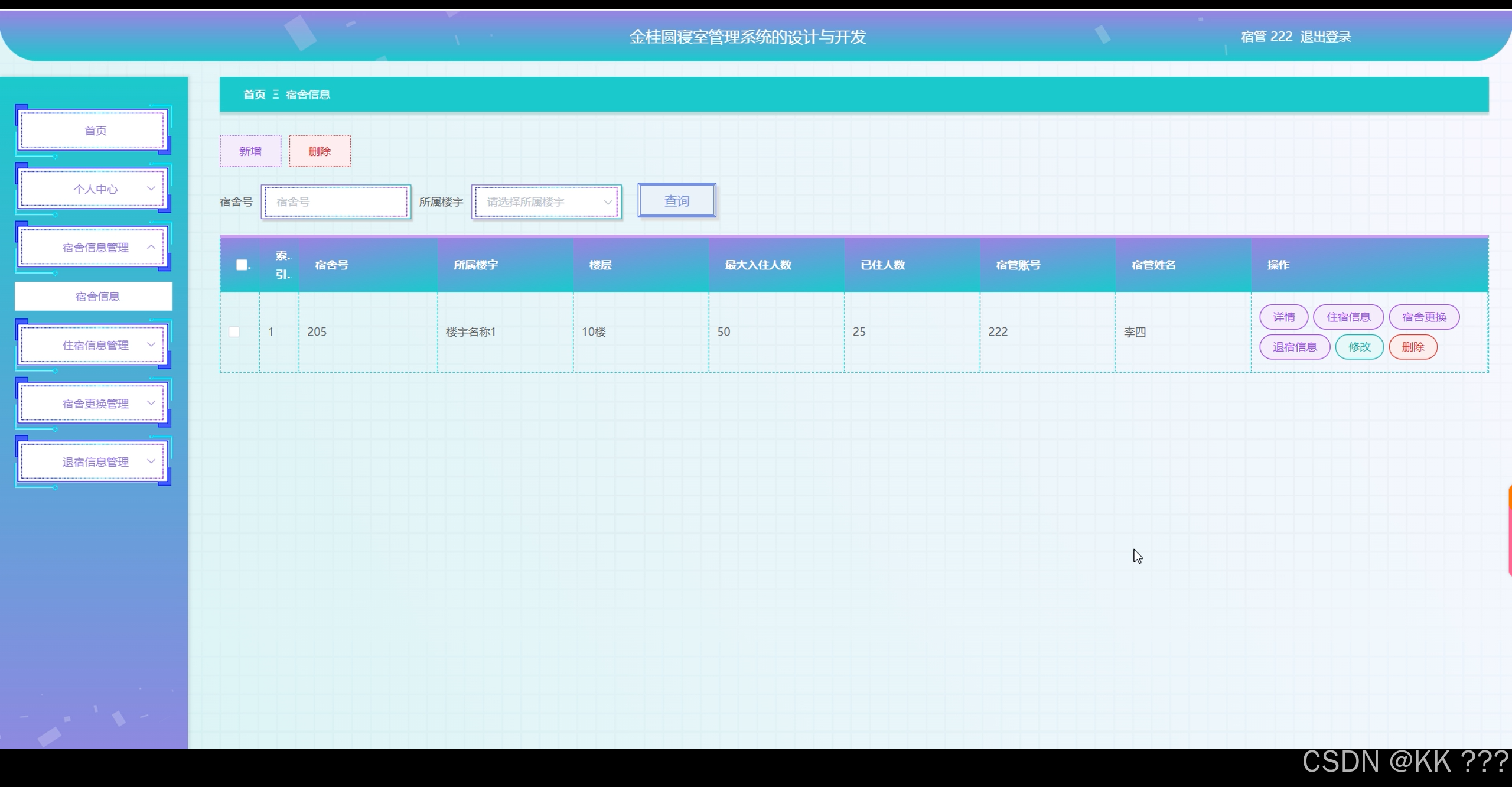Expand the 个人中心 sidebar menu chevron
The width and height of the screenshot is (1512, 787).
151,188
